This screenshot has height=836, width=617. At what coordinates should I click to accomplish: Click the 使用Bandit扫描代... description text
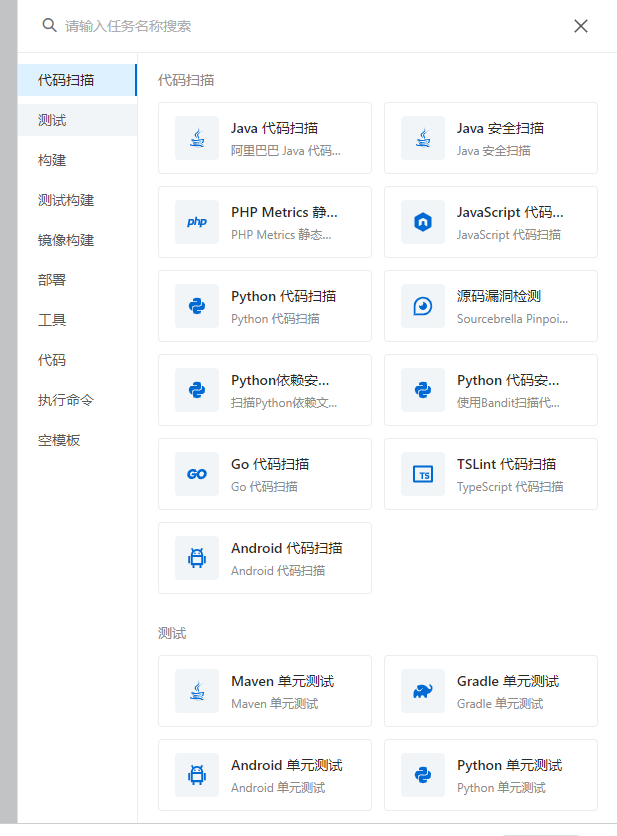coord(508,403)
